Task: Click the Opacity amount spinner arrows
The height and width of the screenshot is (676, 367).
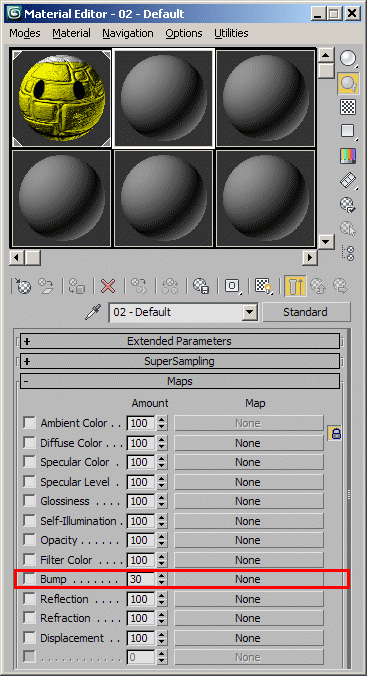Action: 162,540
